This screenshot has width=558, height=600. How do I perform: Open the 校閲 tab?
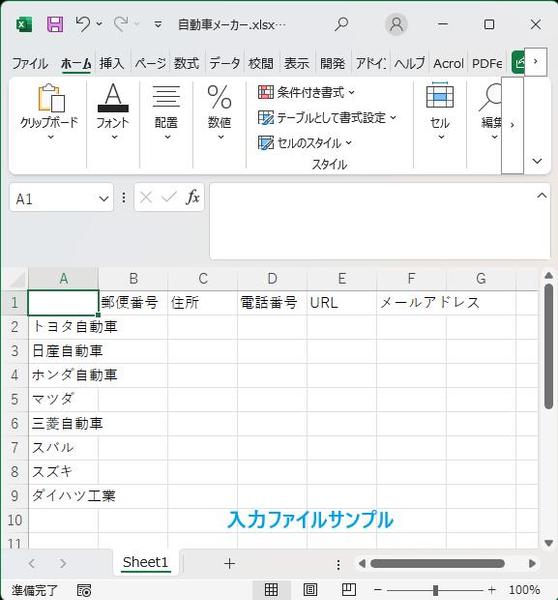click(x=261, y=64)
